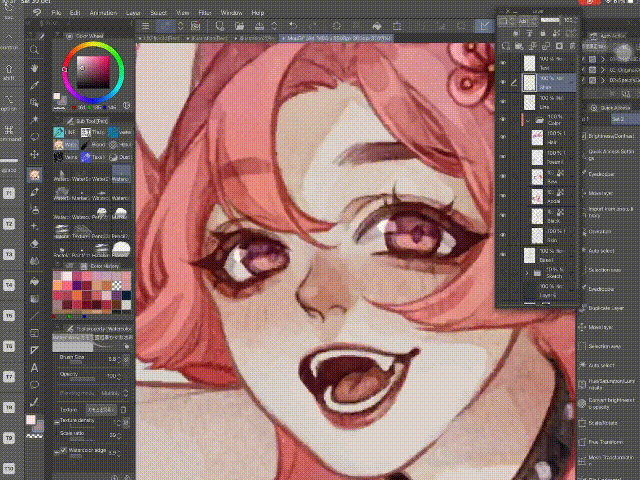Pick a color in the color wheel square
640x480 pixels.
[93, 72]
